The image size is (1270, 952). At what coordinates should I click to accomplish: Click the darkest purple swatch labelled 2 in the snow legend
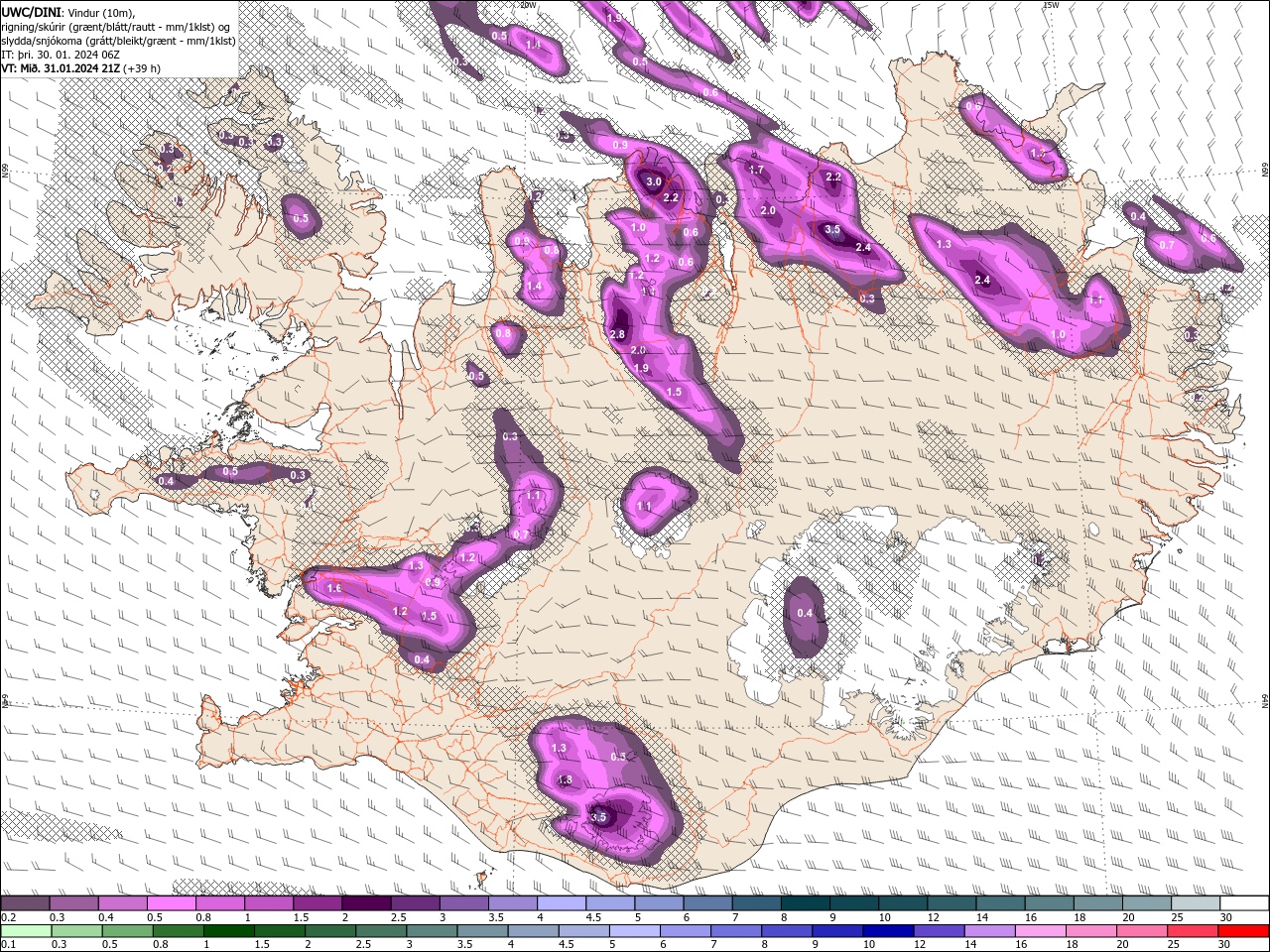[366, 903]
